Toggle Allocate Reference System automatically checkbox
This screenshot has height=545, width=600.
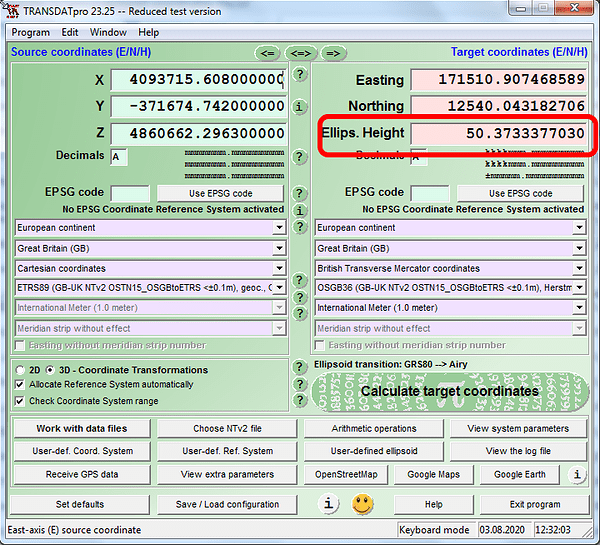tap(20, 384)
